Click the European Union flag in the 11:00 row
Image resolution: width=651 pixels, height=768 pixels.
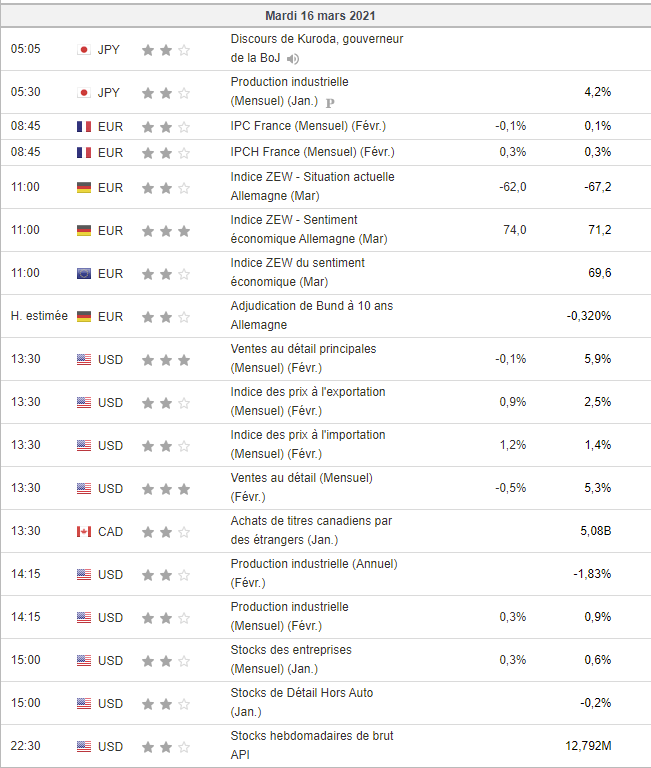[x=84, y=273]
